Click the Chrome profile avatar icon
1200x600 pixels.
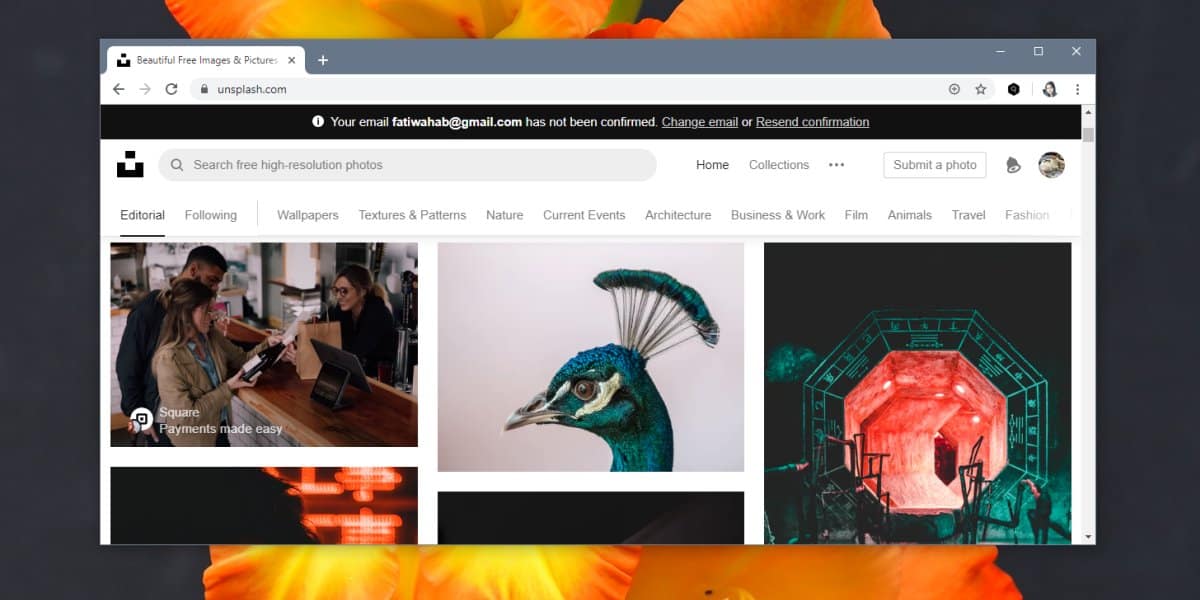(1049, 89)
